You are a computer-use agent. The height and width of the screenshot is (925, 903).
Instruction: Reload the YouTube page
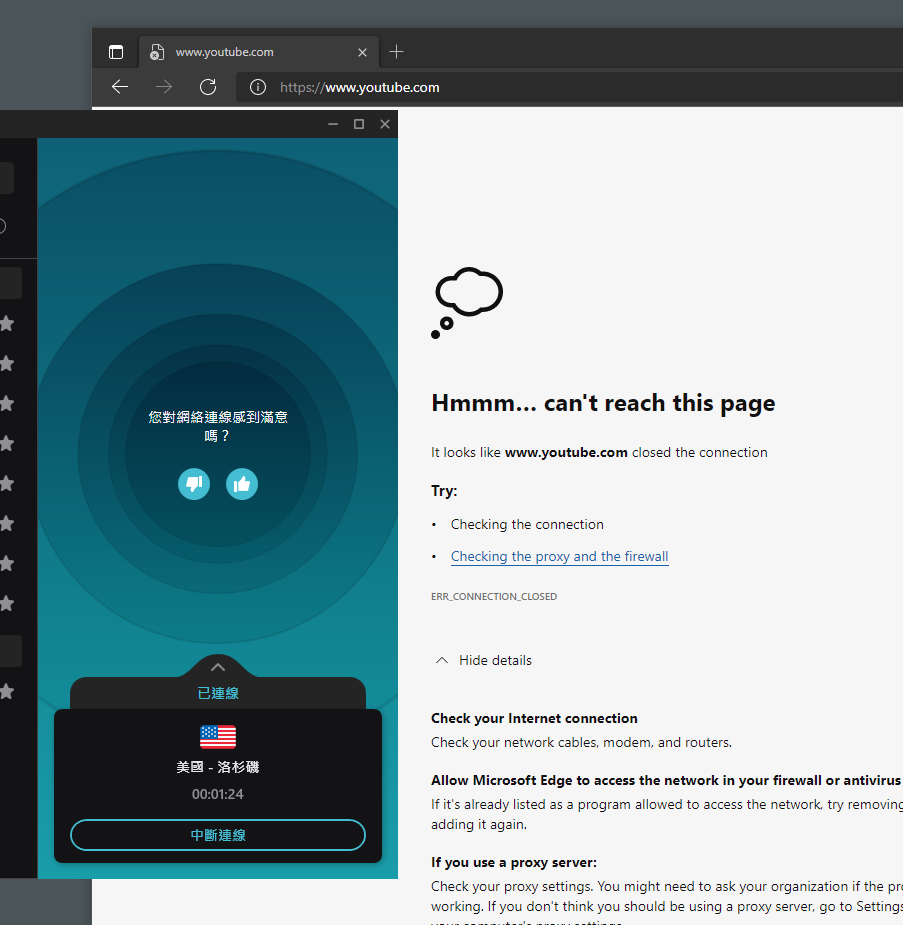pos(208,87)
